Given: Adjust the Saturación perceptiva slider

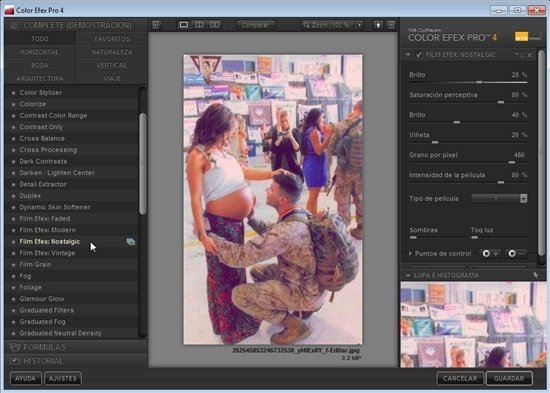Looking at the screenshot, I should click(x=501, y=102).
